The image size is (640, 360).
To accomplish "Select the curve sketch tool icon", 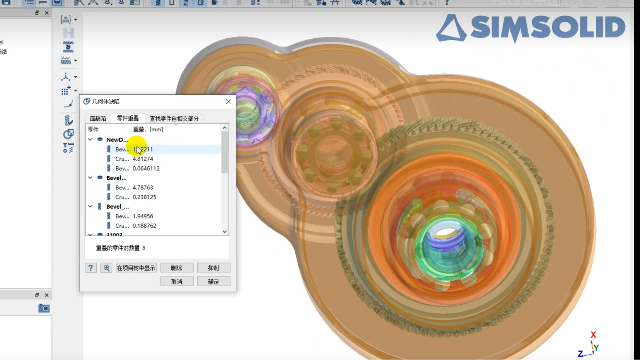I will click(68, 104).
